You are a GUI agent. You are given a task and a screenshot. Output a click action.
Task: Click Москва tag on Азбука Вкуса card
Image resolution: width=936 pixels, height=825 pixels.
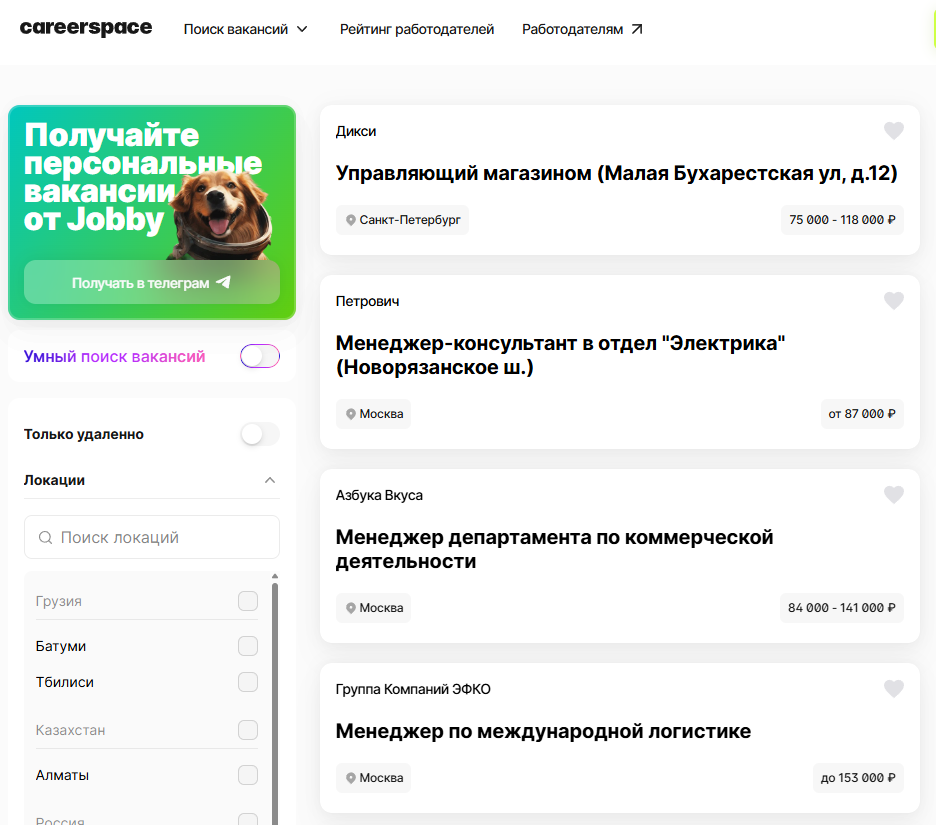(373, 608)
